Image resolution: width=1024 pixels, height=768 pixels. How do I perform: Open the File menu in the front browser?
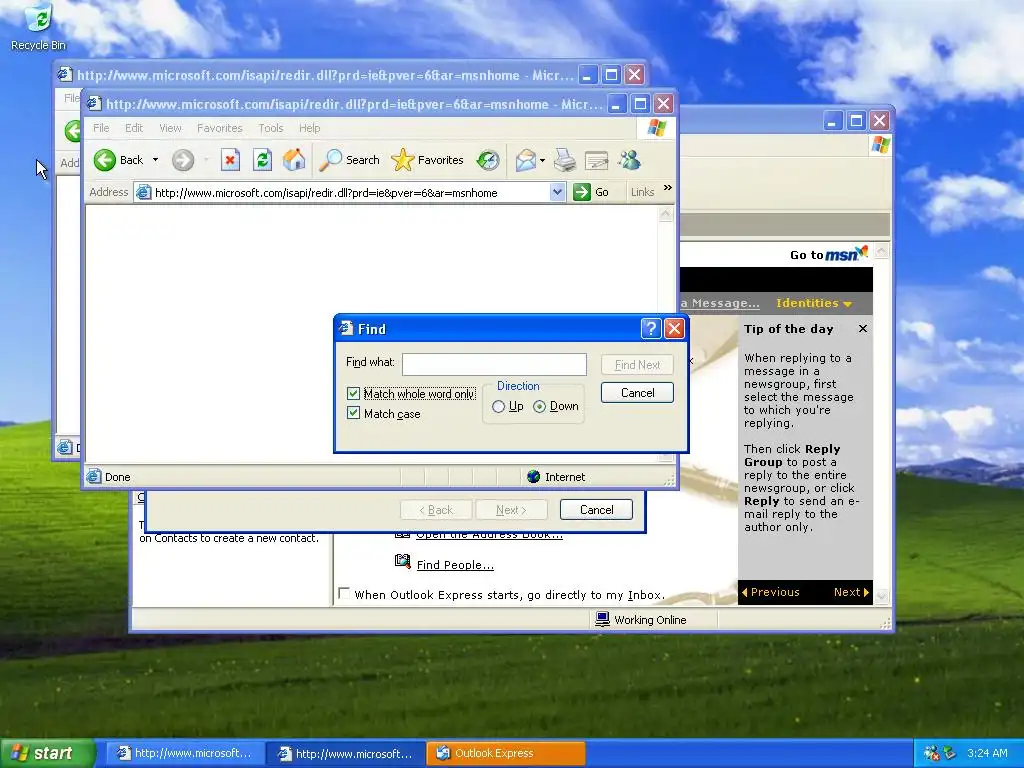click(x=101, y=128)
